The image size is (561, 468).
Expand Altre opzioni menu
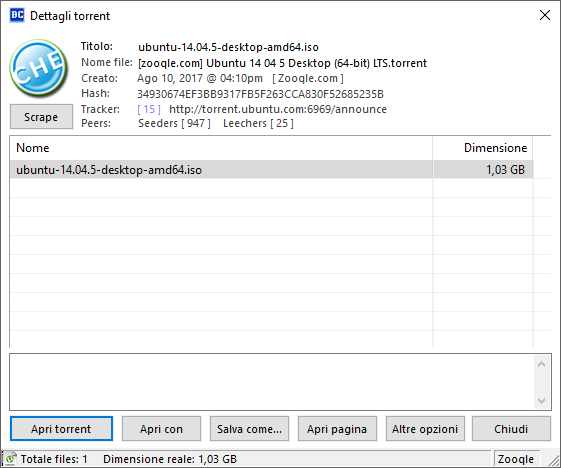click(425, 429)
